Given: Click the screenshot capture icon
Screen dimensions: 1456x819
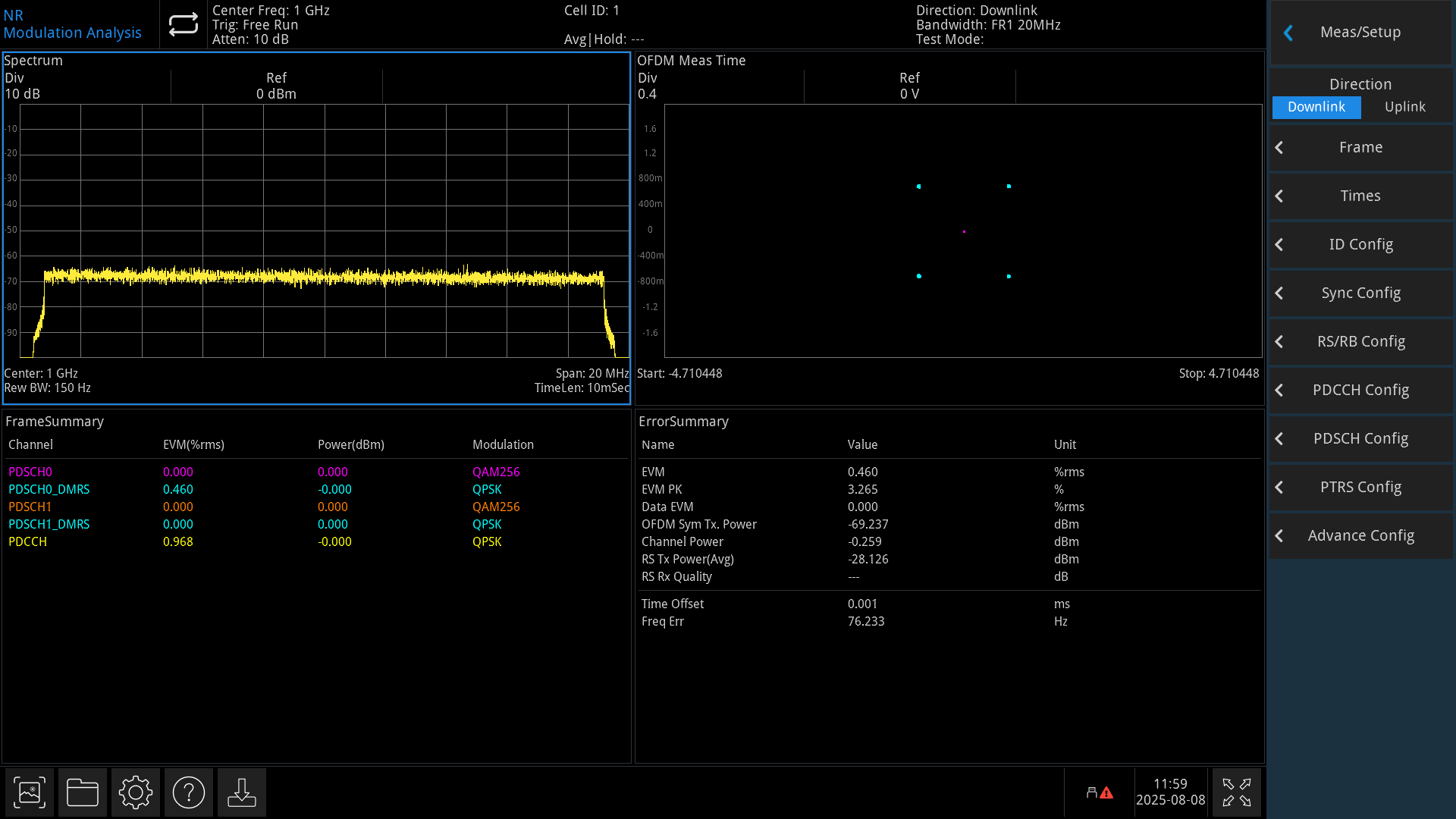Looking at the screenshot, I should point(29,792).
